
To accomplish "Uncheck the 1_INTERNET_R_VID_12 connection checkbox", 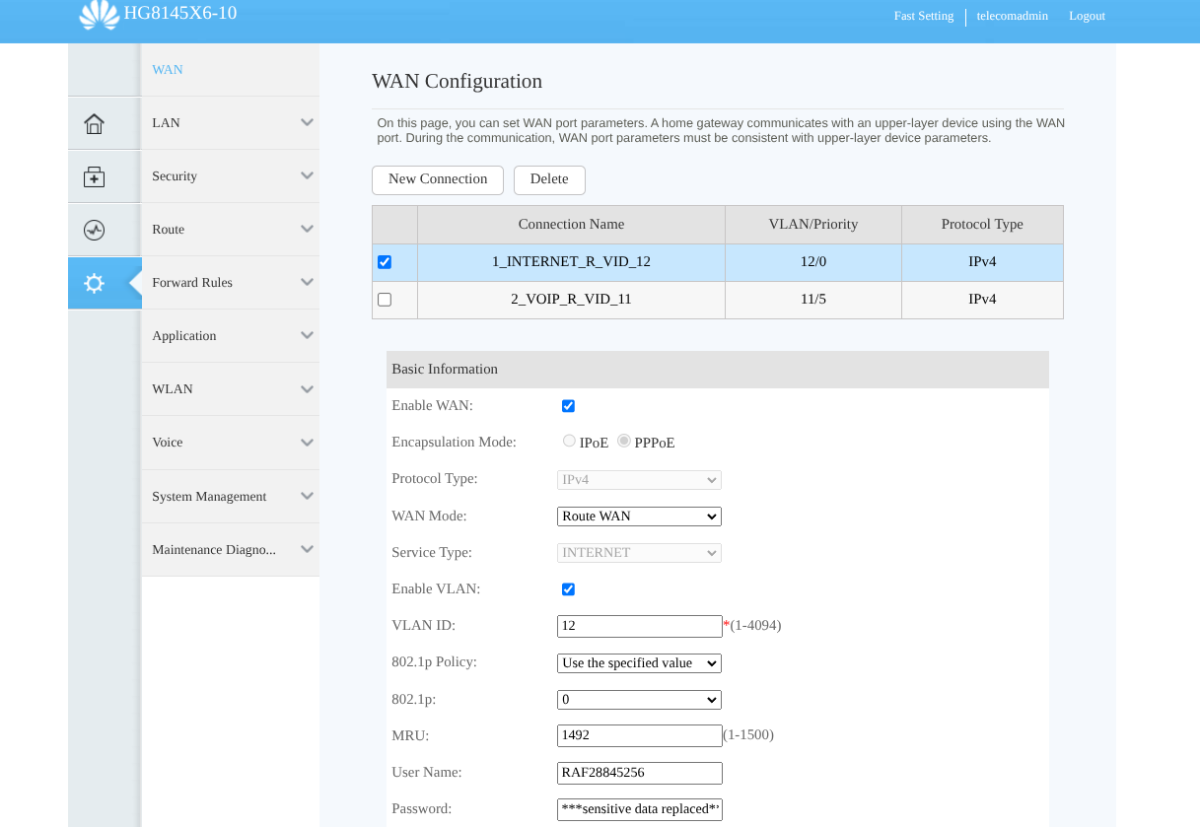I will [x=385, y=262].
